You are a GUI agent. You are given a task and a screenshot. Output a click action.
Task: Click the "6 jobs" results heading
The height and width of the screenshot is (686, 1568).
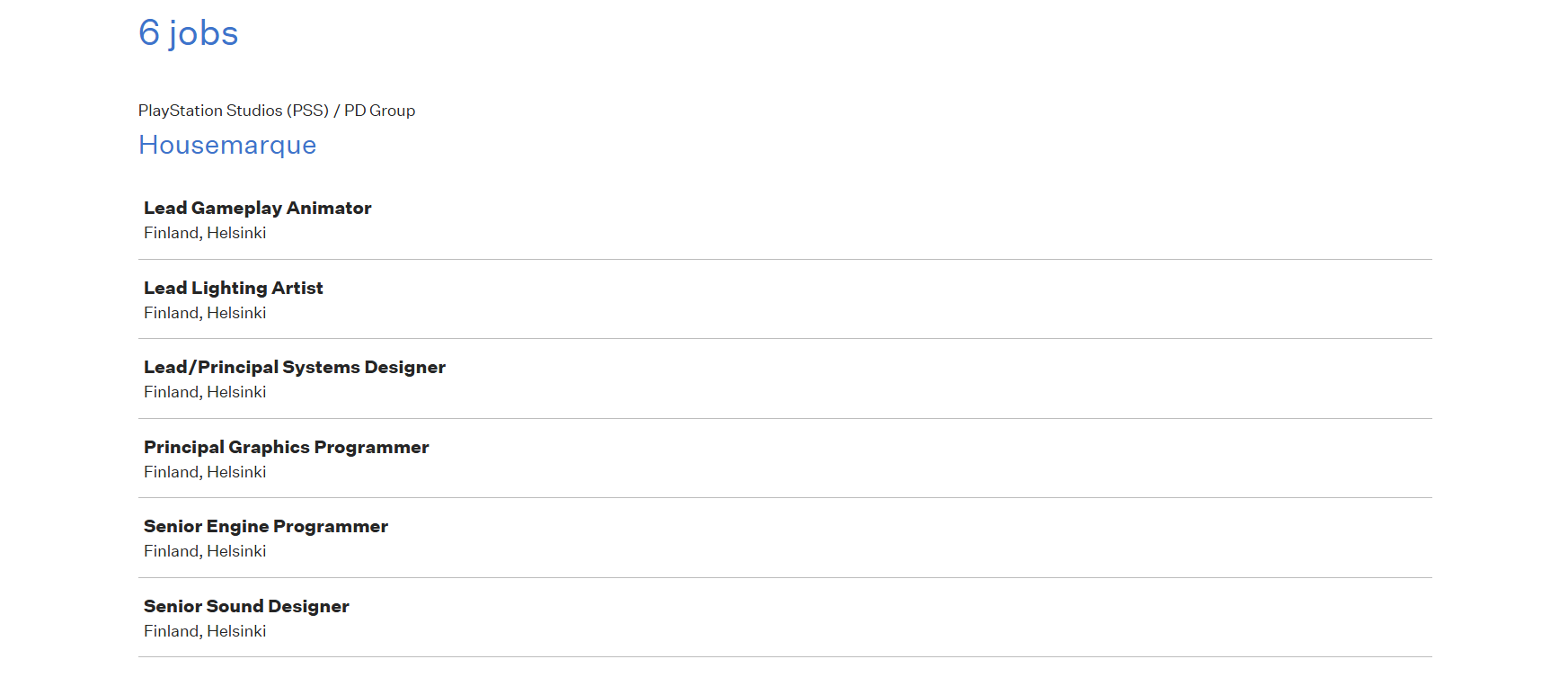point(188,34)
